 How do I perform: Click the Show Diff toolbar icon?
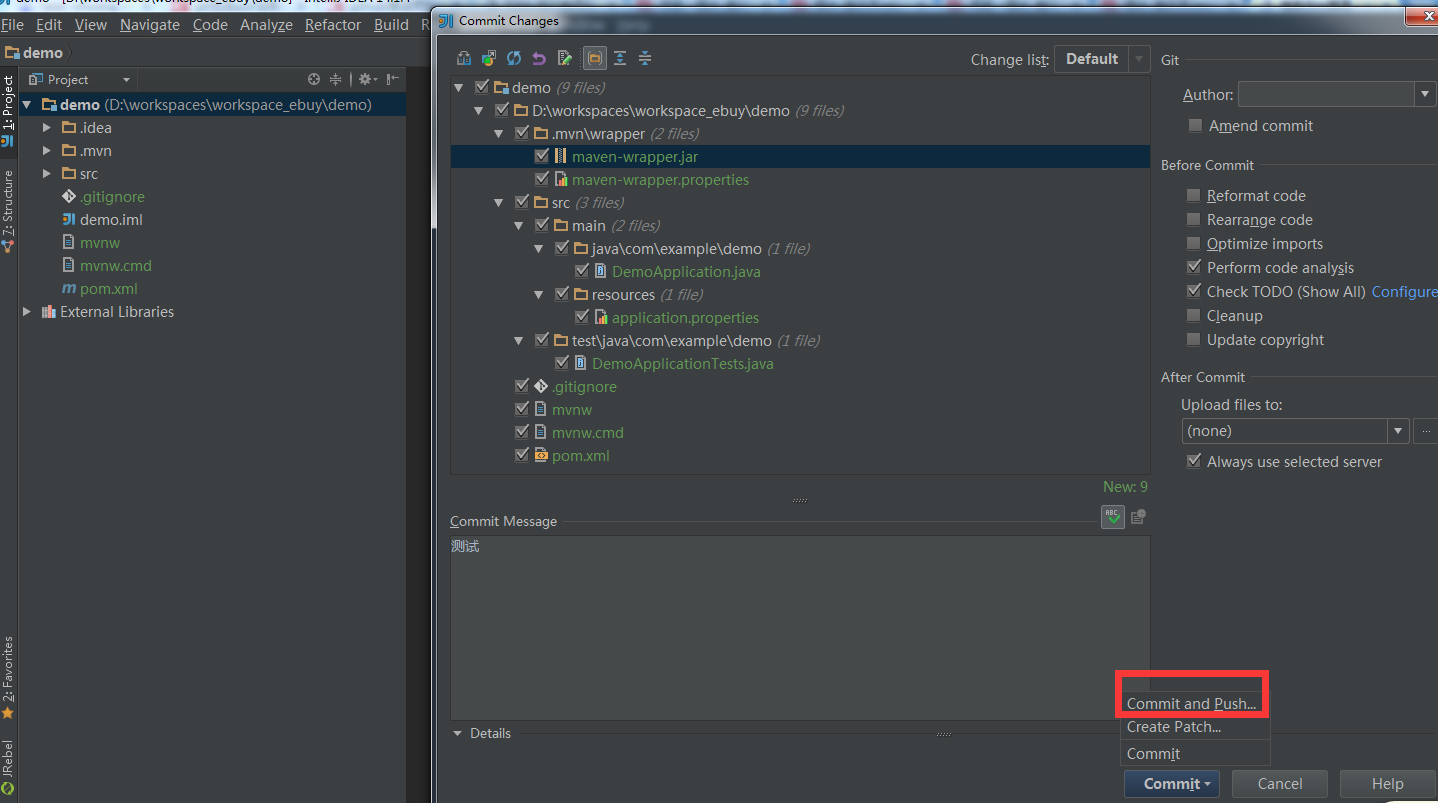tap(464, 58)
